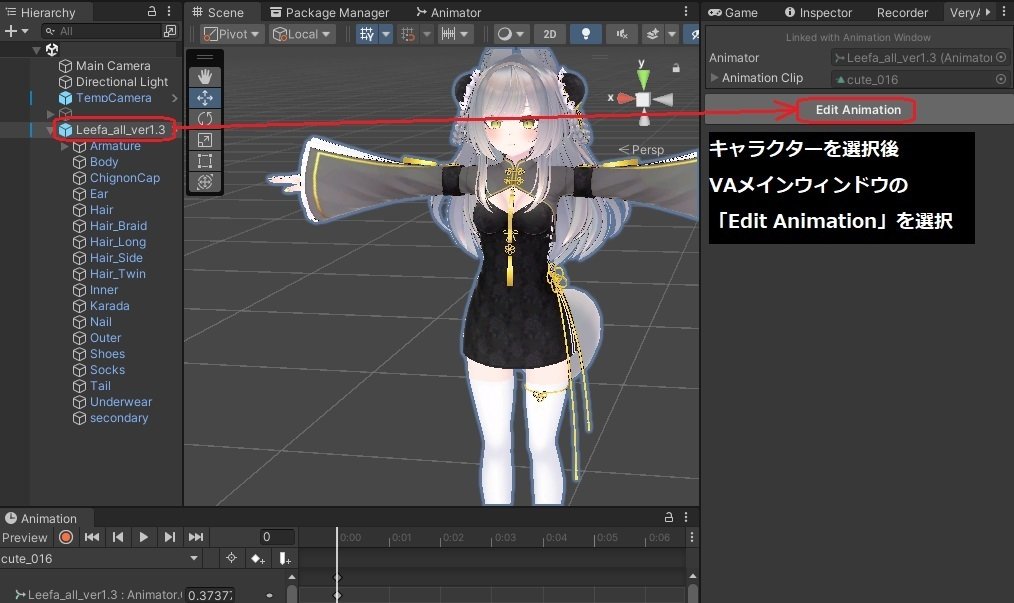Toggle the scene gizmo rotation lock

676,67
